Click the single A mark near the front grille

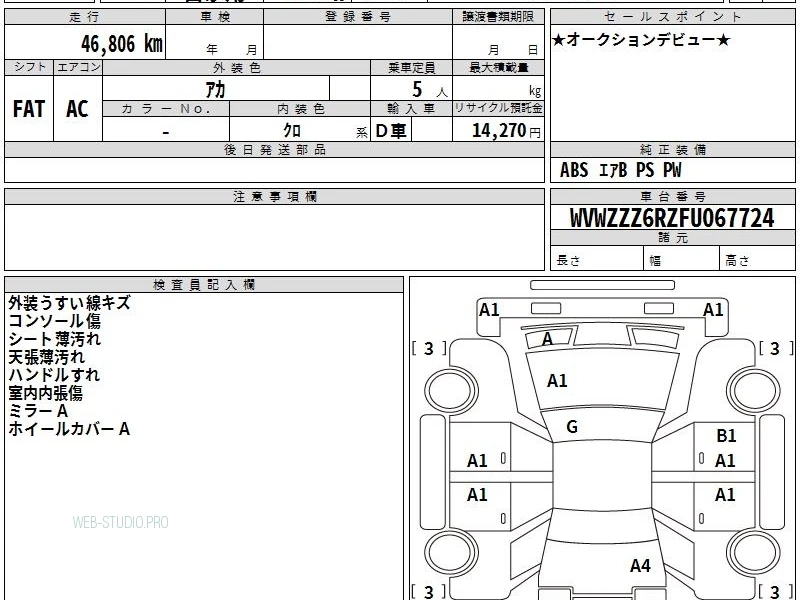[x=547, y=339]
